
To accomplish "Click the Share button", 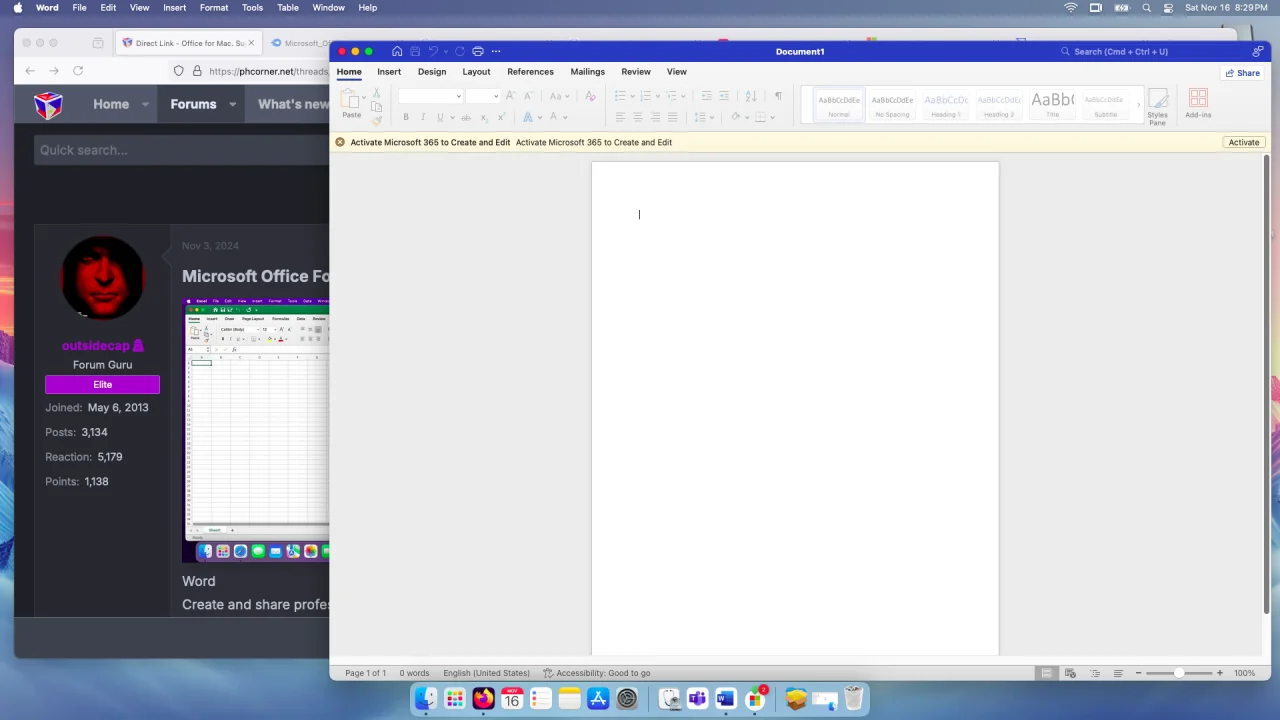I will (1243, 73).
